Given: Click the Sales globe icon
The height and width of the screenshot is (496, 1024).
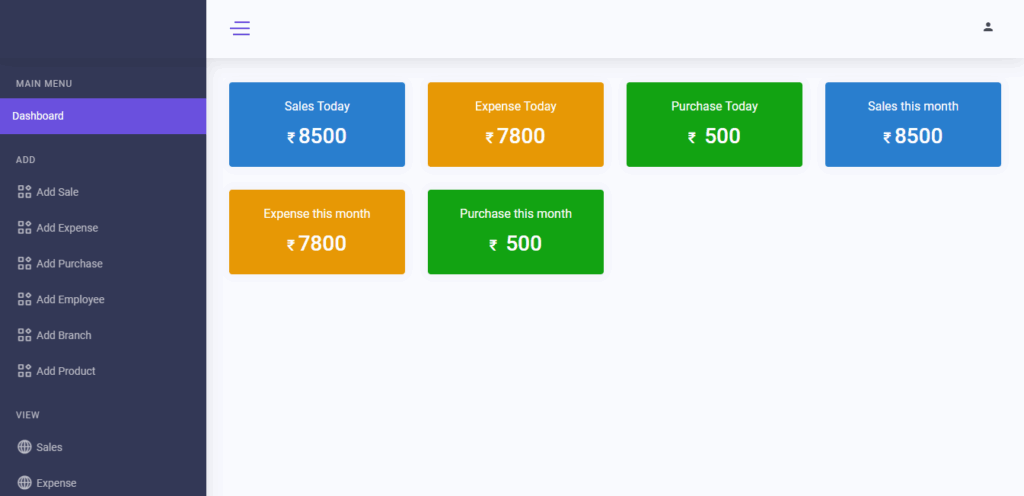Looking at the screenshot, I should coord(25,447).
